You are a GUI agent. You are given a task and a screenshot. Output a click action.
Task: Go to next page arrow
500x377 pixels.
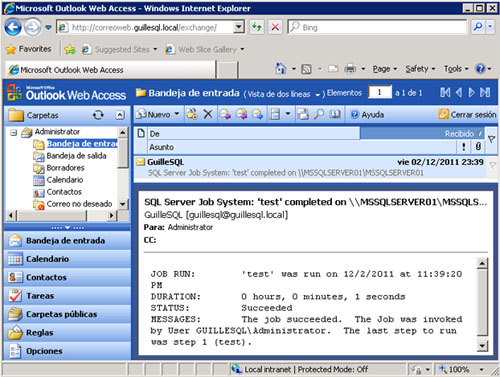point(471,92)
